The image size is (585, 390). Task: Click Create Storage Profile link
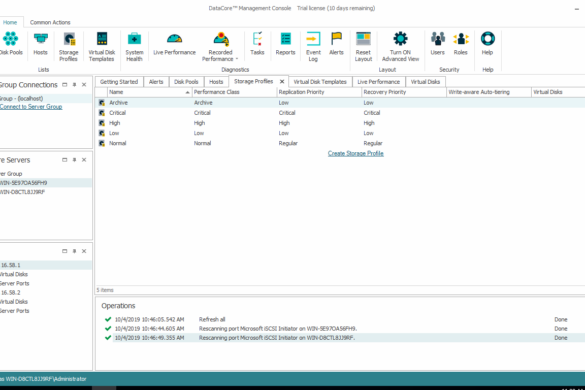click(x=356, y=153)
